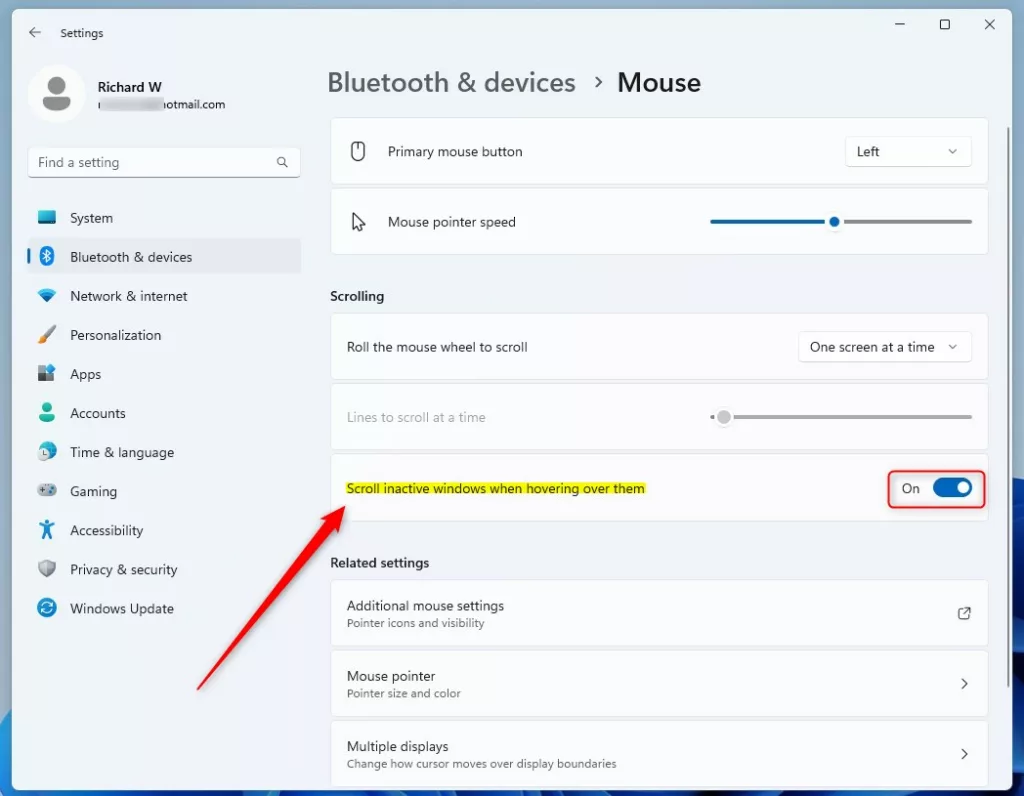Click the Network & internet wifi icon

tap(47, 296)
